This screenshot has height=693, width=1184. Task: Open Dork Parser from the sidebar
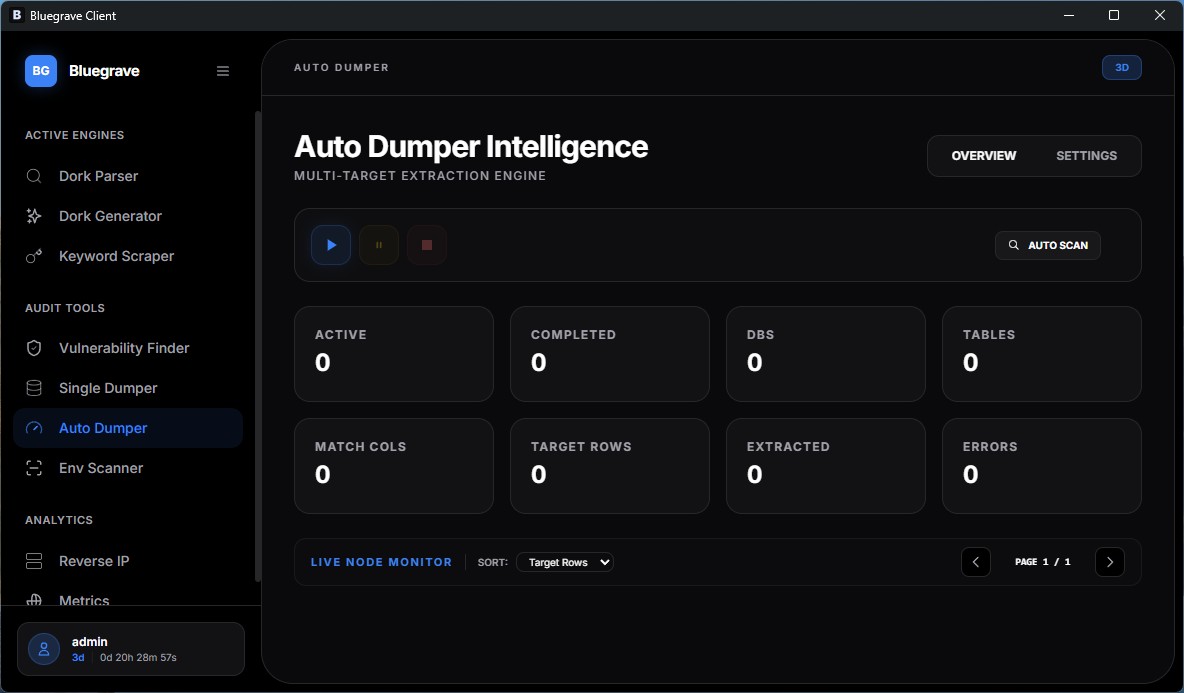(98, 176)
